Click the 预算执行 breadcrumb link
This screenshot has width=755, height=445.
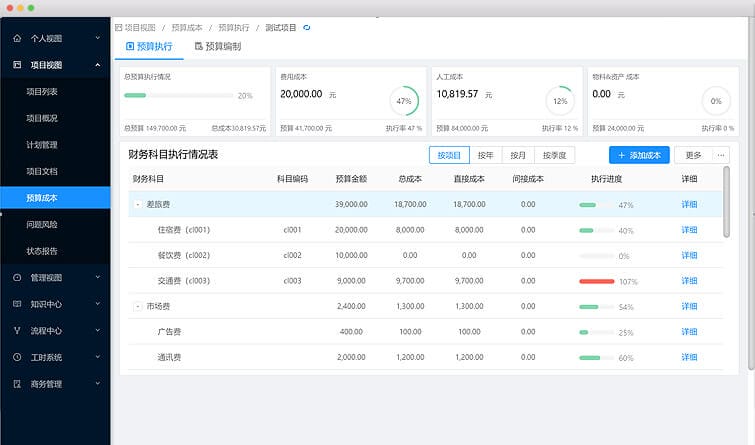click(234, 28)
